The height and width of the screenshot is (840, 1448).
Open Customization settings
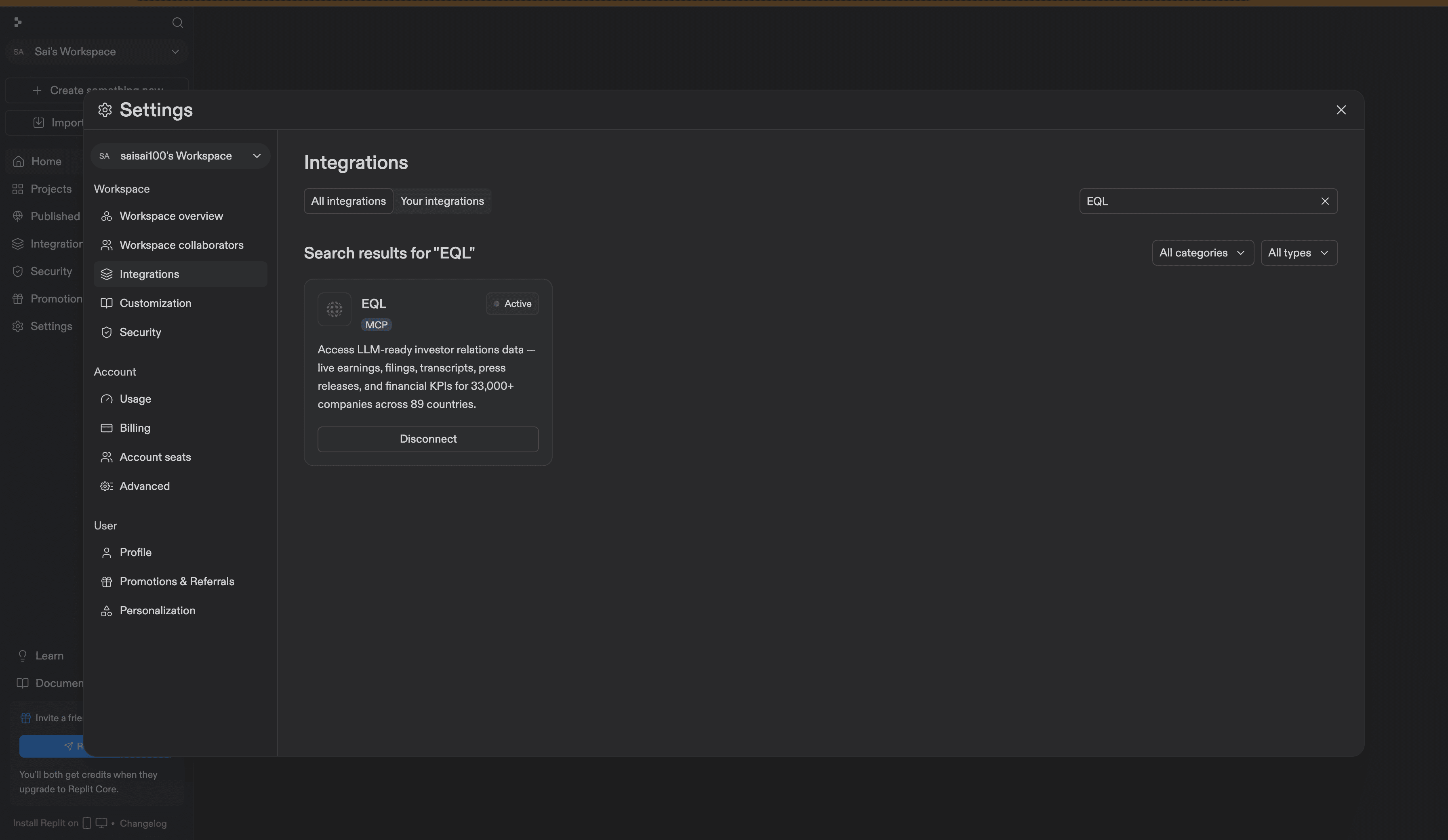point(181,303)
